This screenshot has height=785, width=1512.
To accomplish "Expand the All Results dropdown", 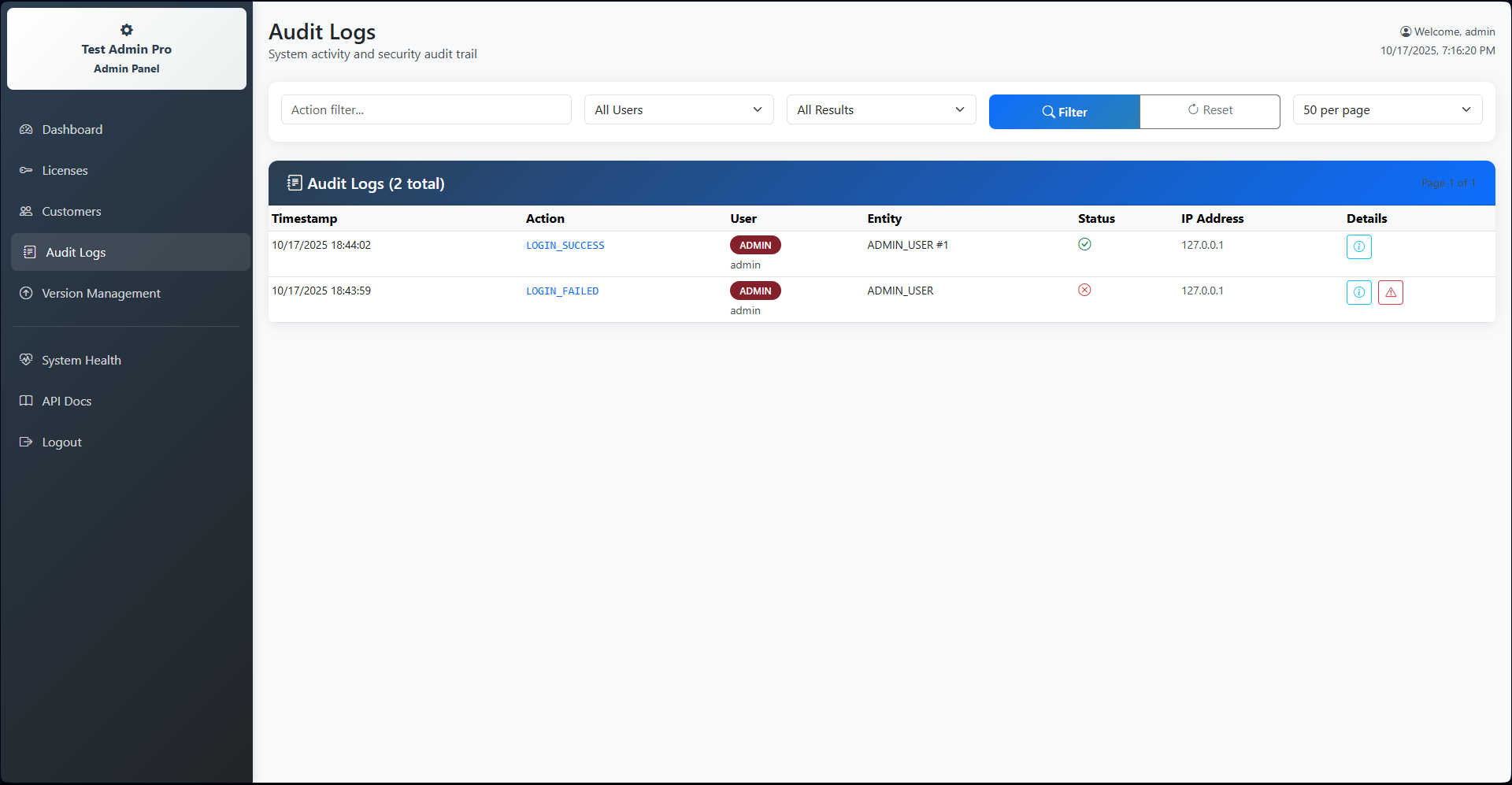I will coord(880,110).
